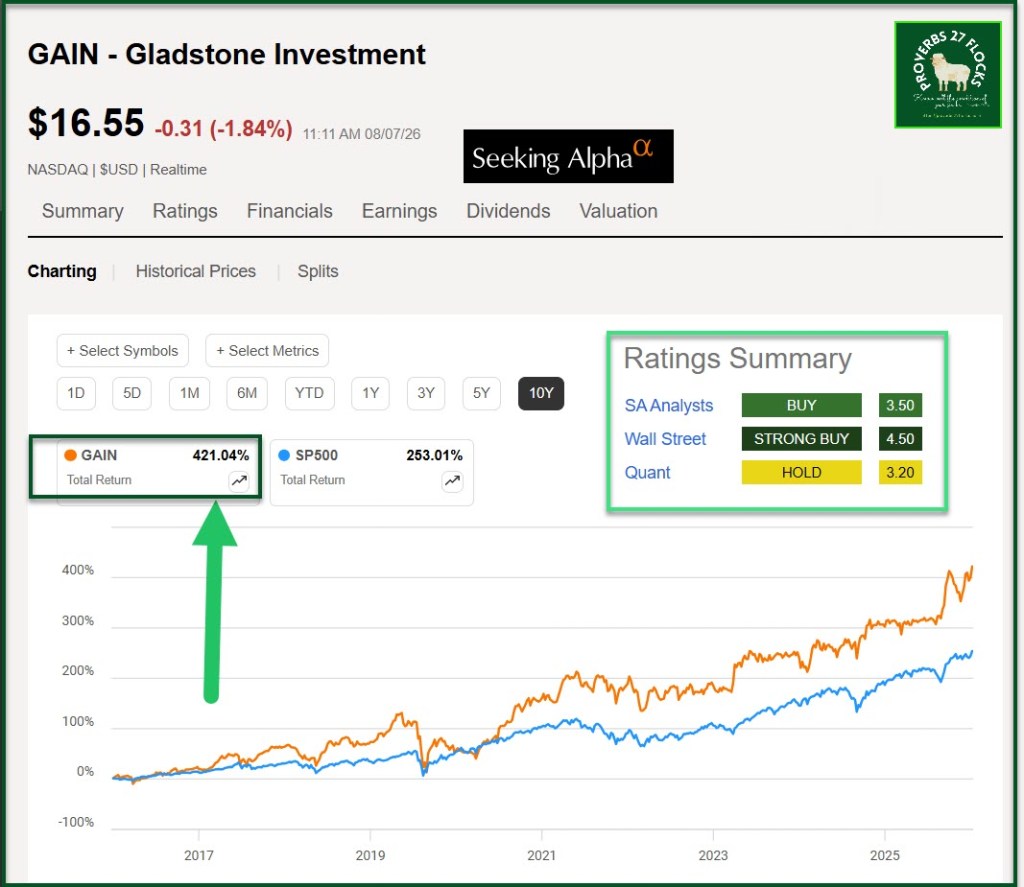Click the blue SP500 legend dot
Screen dimensions: 1024x887
click(284, 455)
